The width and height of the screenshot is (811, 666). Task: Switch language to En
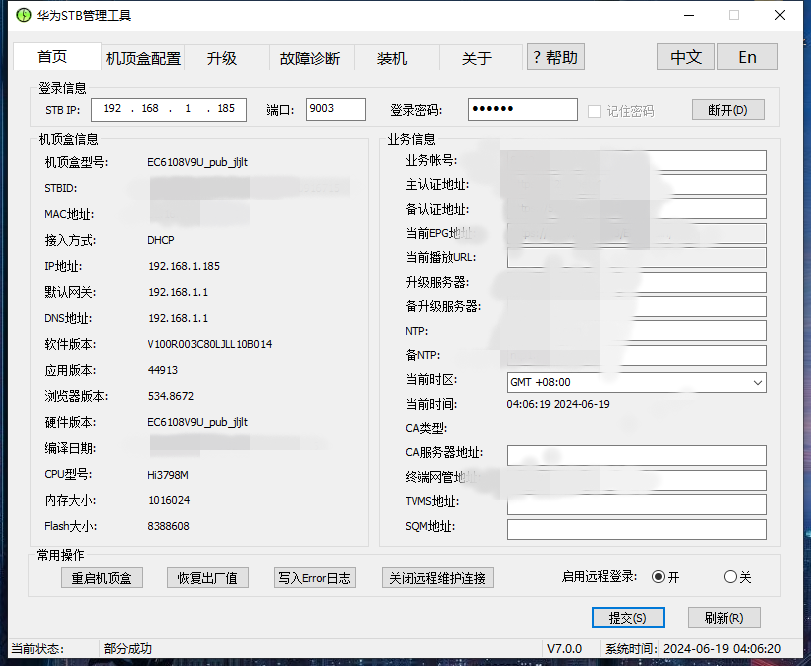click(747, 57)
